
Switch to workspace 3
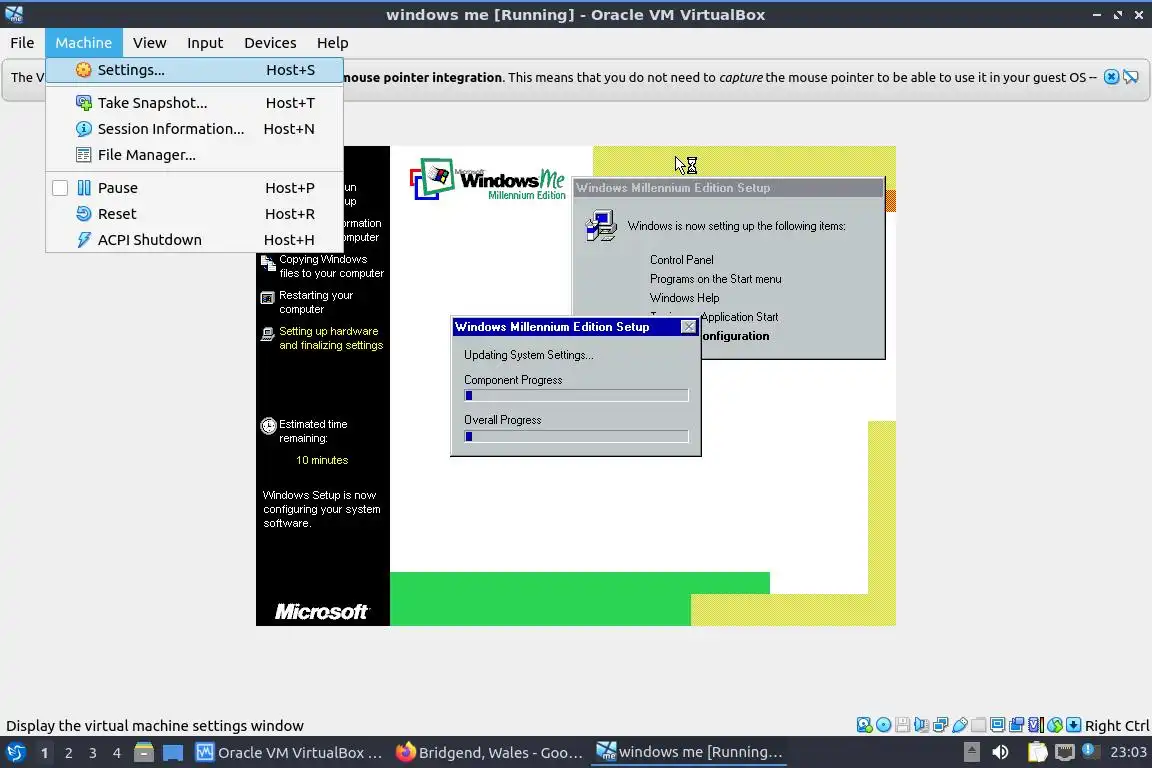click(93, 753)
